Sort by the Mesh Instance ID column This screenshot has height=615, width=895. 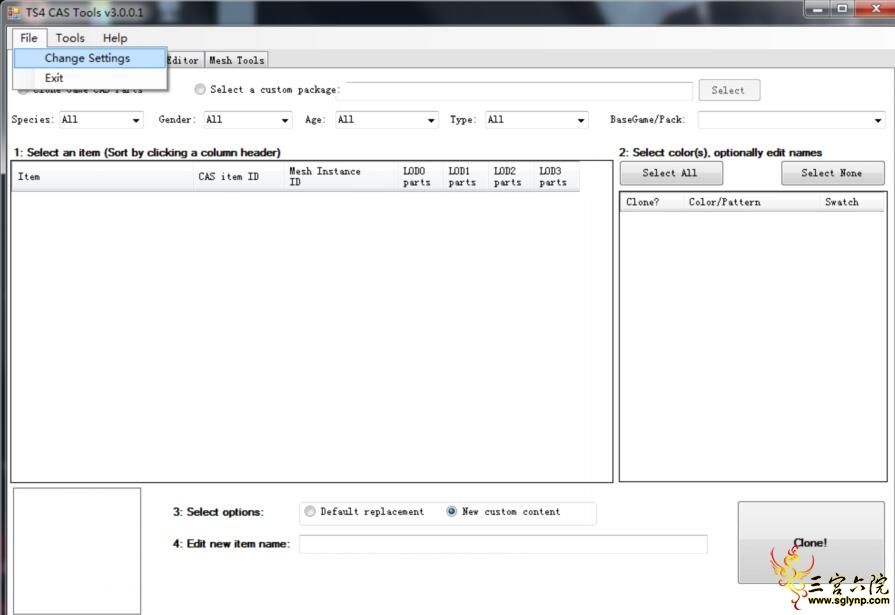[x=341, y=176]
